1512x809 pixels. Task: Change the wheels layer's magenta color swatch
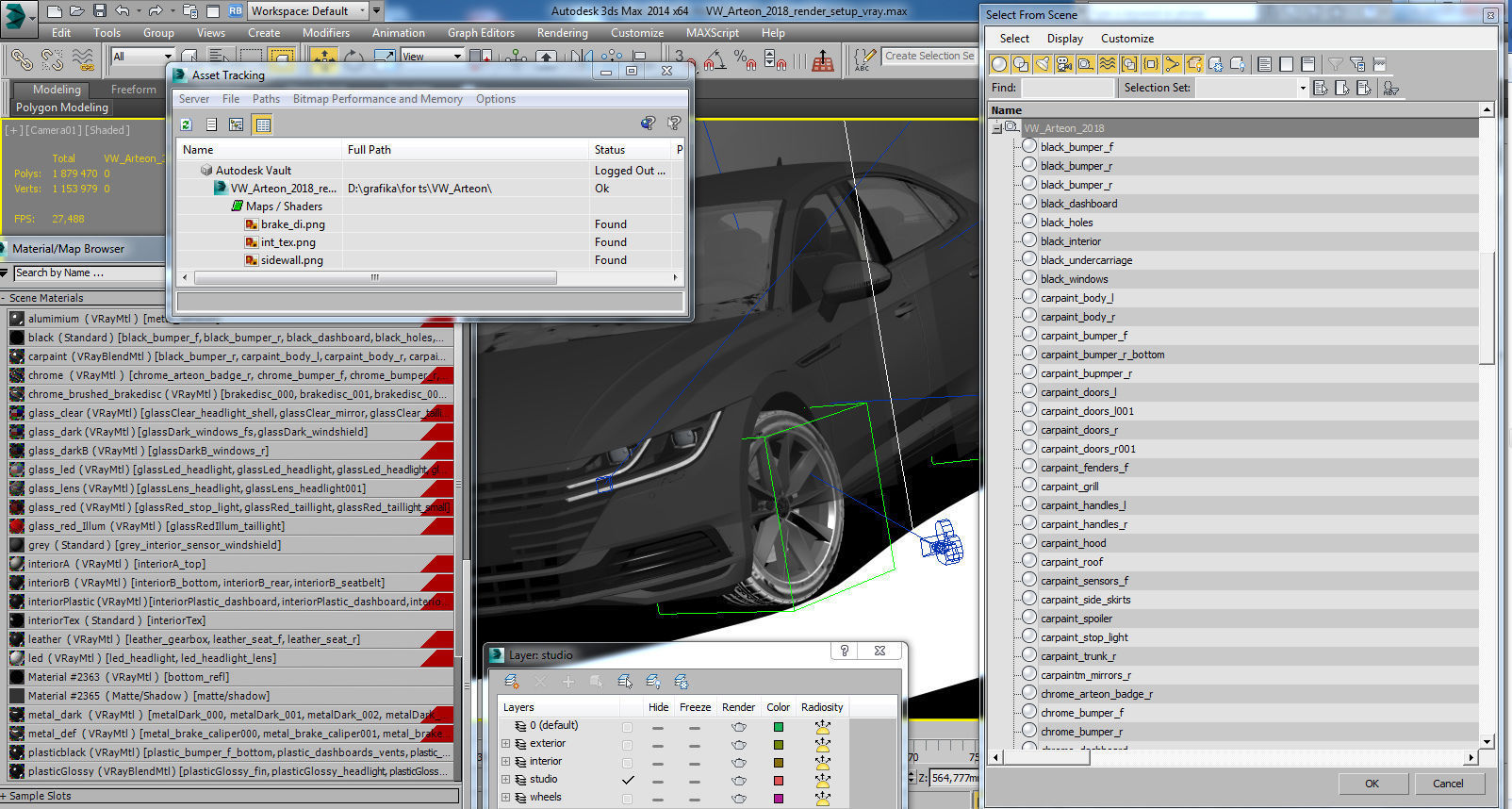point(778,798)
